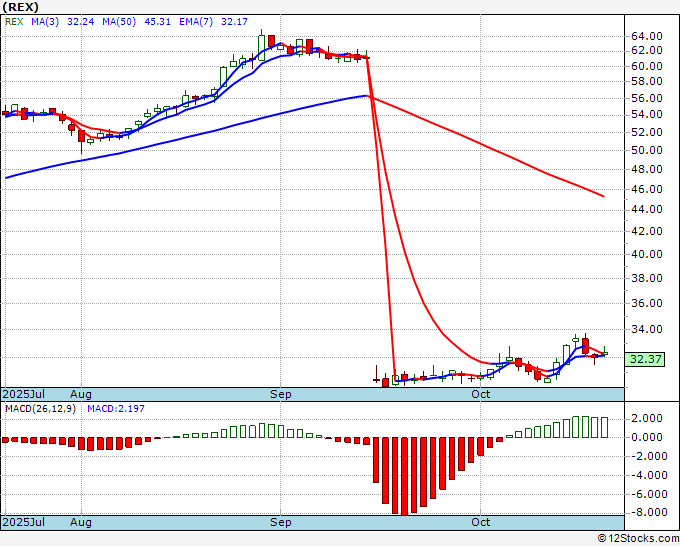Click the MACD(26,12,9) indicator label
Viewport: 680px width, 546px height.
[x=40, y=409]
